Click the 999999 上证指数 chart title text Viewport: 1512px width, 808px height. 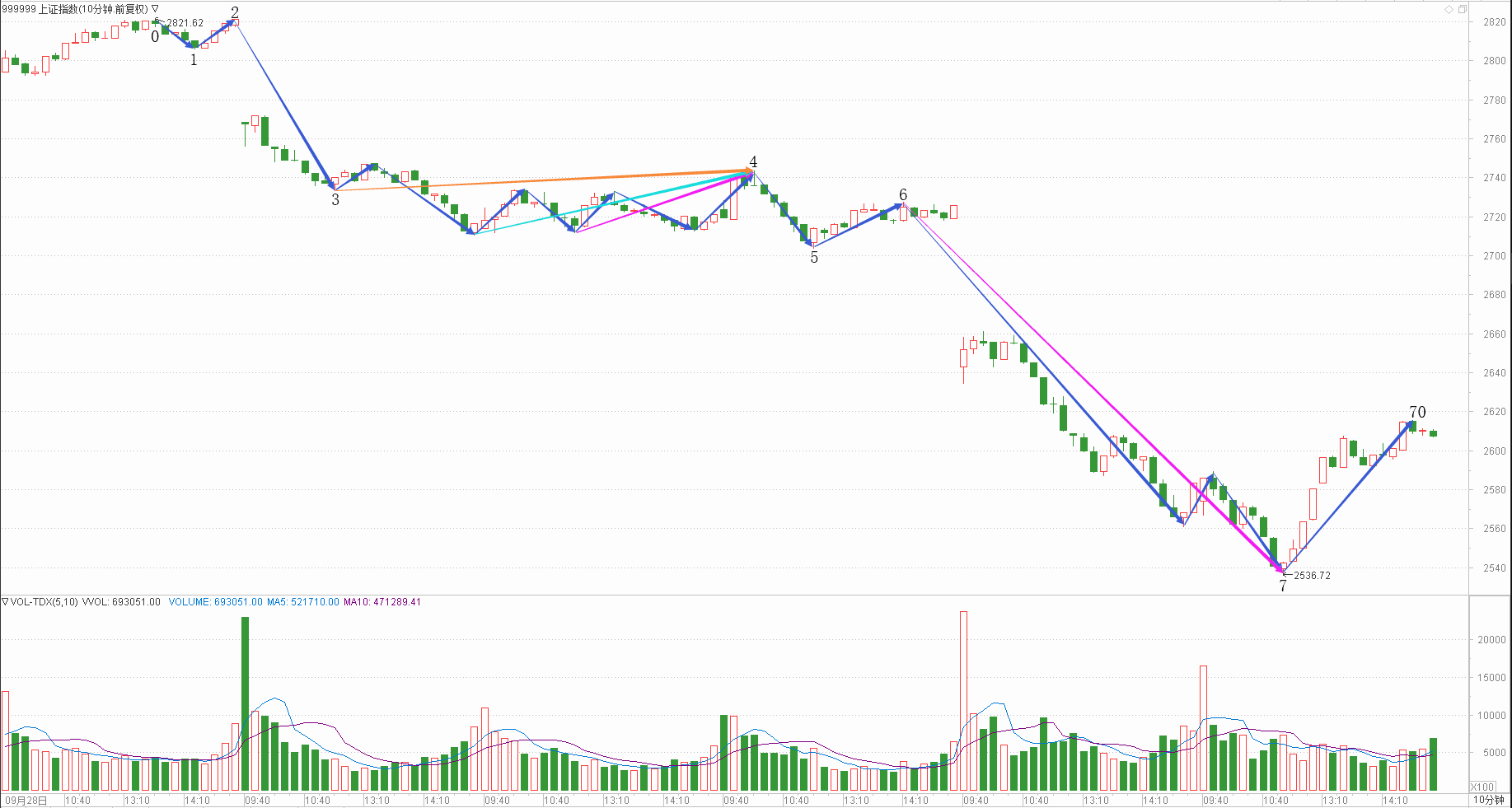click(74, 9)
